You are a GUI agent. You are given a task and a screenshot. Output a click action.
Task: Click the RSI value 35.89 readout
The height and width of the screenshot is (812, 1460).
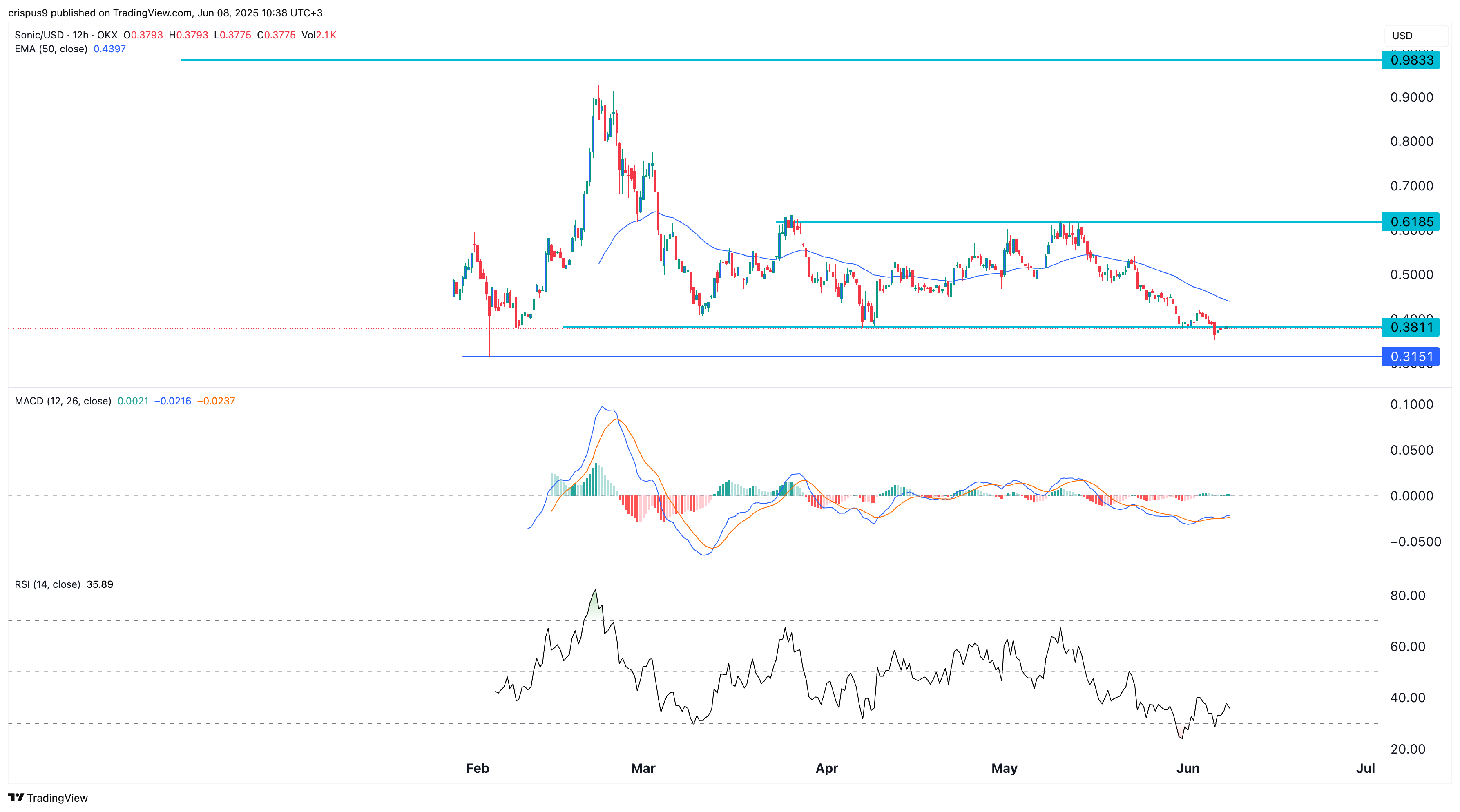pos(100,584)
